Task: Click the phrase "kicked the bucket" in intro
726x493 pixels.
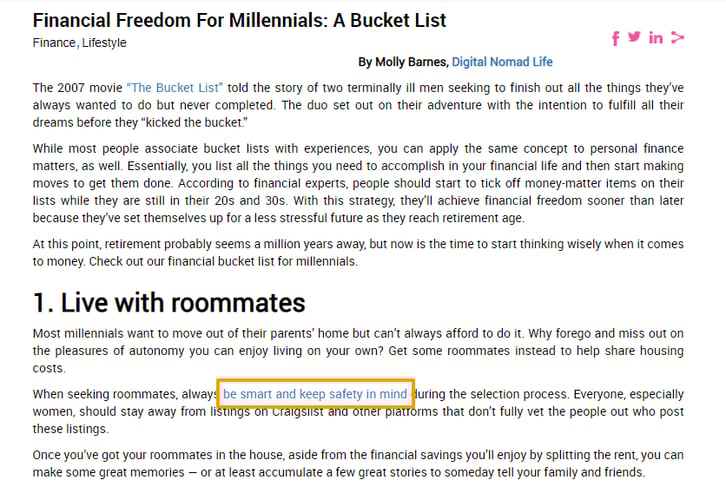Action: [x=194, y=123]
